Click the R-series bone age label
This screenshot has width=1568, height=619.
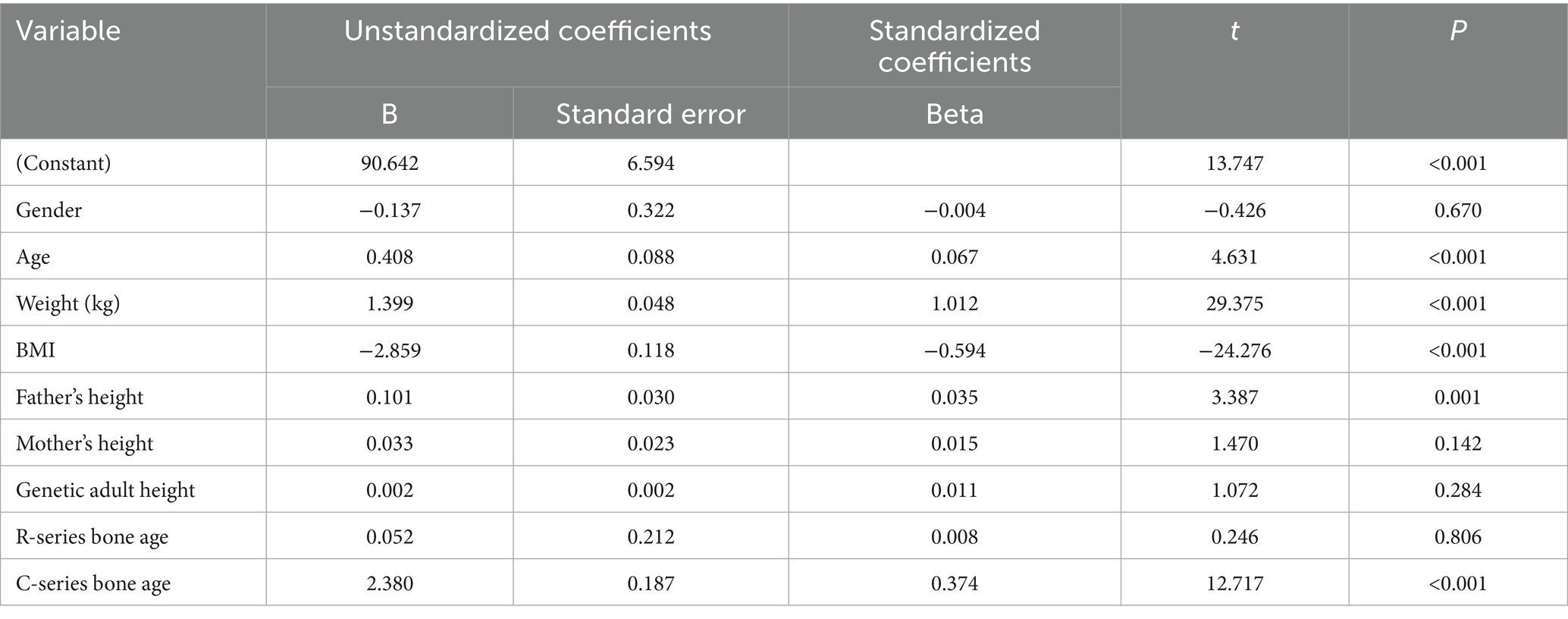click(x=92, y=537)
